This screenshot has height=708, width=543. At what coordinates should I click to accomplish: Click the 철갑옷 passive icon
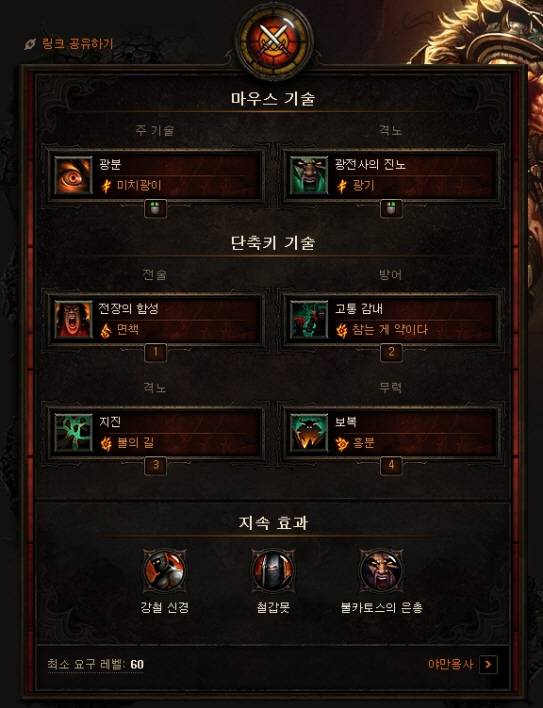[x=273, y=570]
